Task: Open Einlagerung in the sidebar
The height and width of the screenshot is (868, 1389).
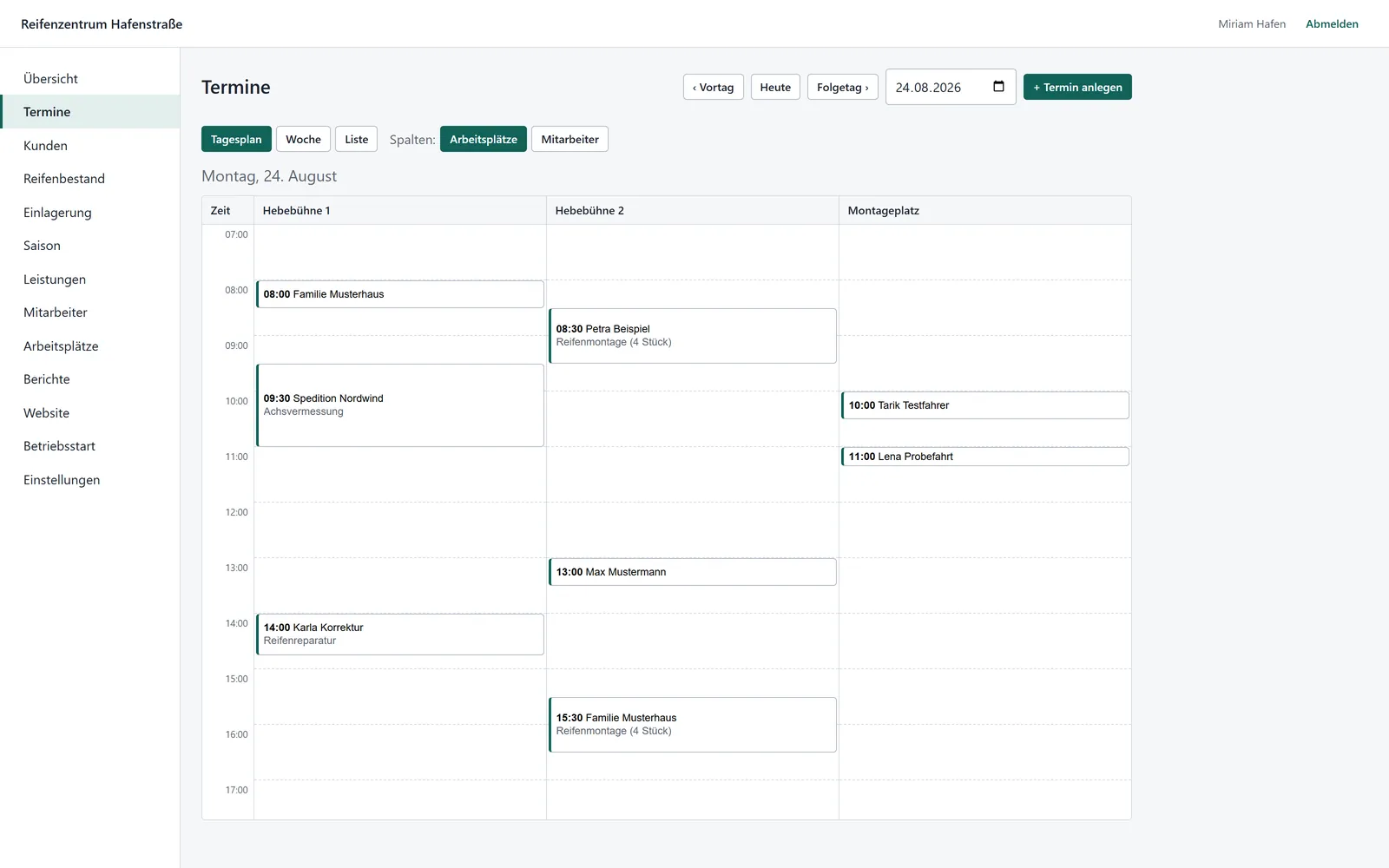Action: 90,212
